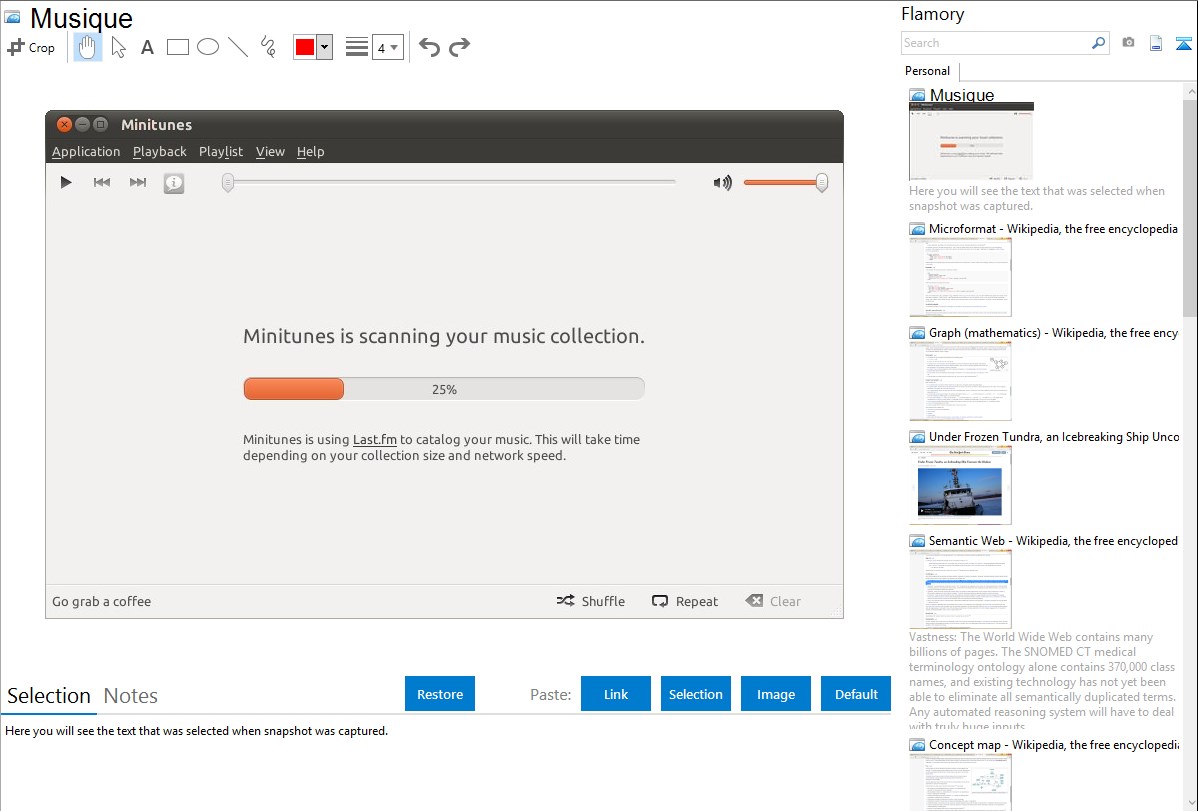Click the Flamory search field
The height and width of the screenshot is (811, 1198).
996,43
